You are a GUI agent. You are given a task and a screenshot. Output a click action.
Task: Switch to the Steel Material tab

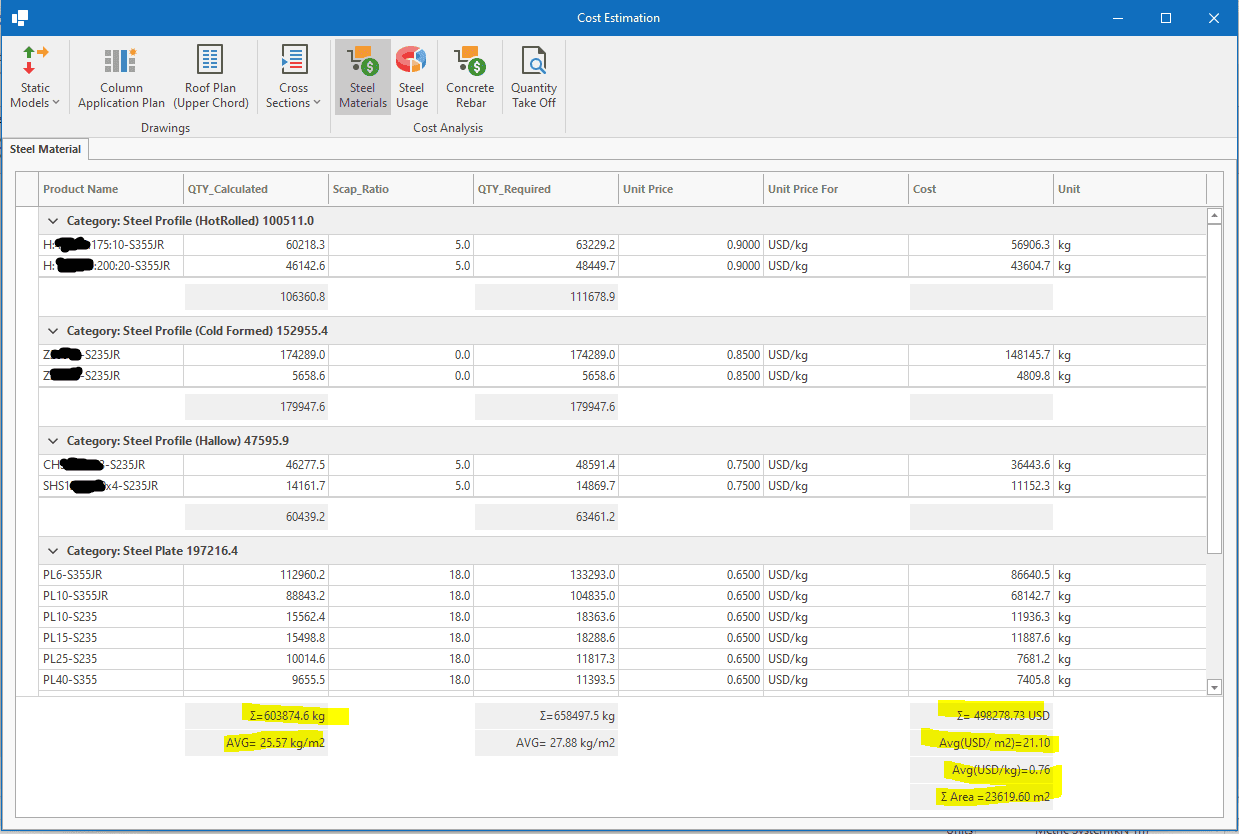pyautogui.click(x=46, y=149)
